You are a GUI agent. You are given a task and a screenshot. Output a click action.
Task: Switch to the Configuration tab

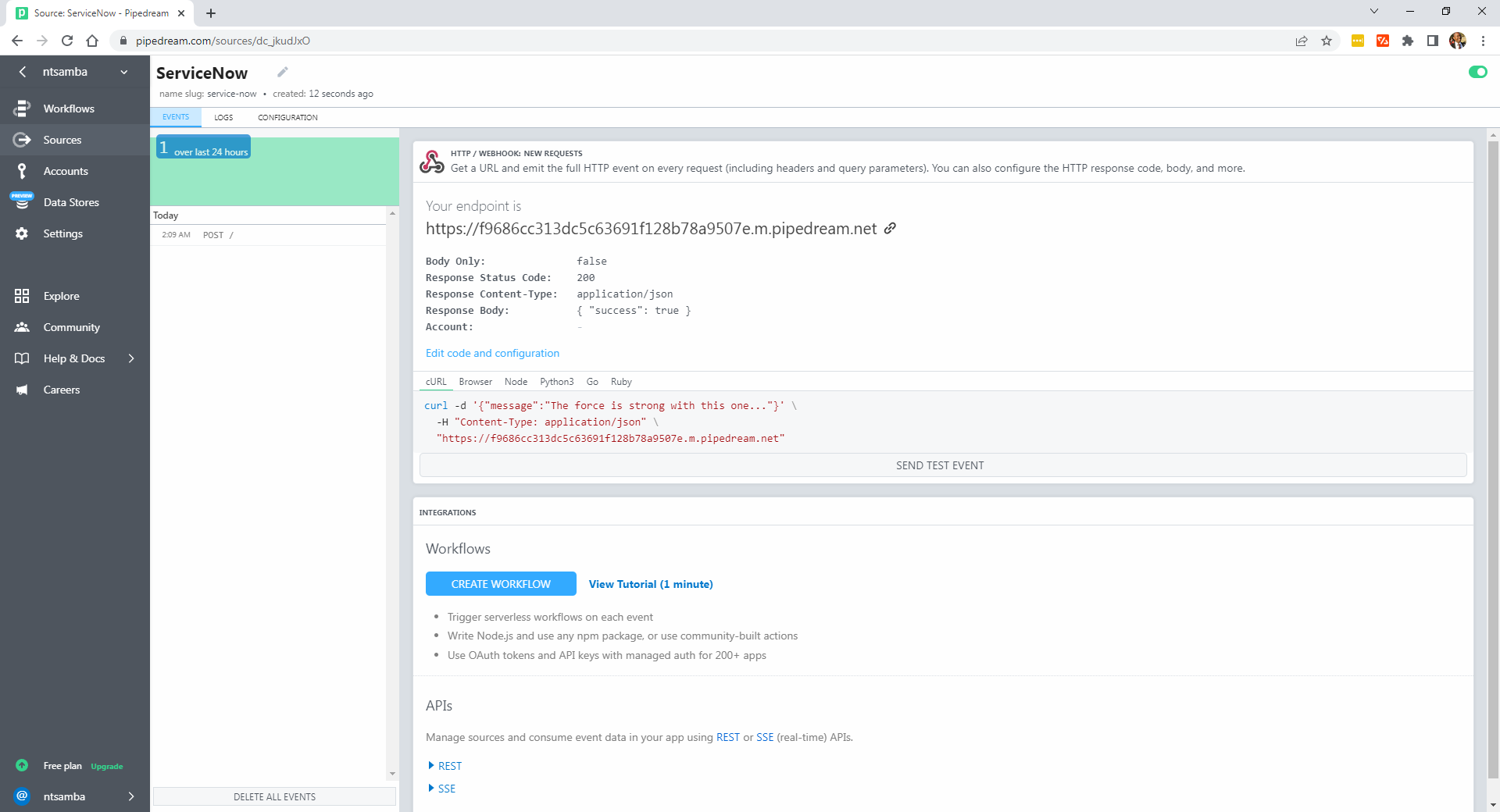click(x=287, y=117)
